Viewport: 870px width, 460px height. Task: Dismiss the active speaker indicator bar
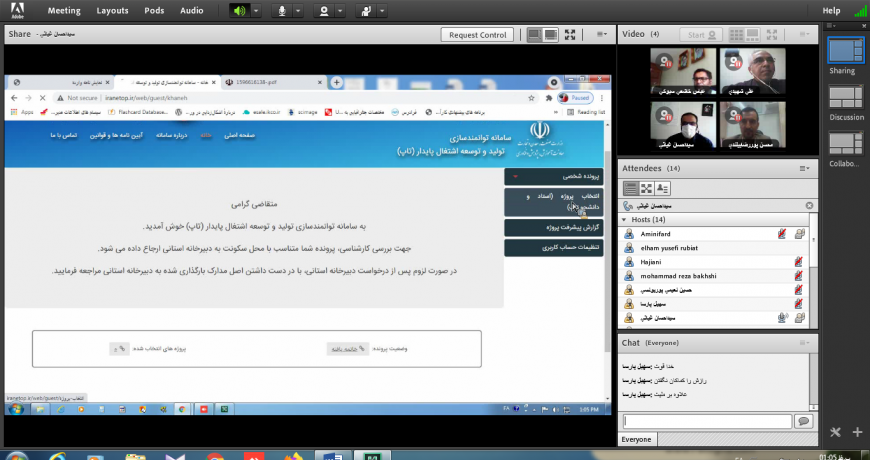(x=809, y=206)
